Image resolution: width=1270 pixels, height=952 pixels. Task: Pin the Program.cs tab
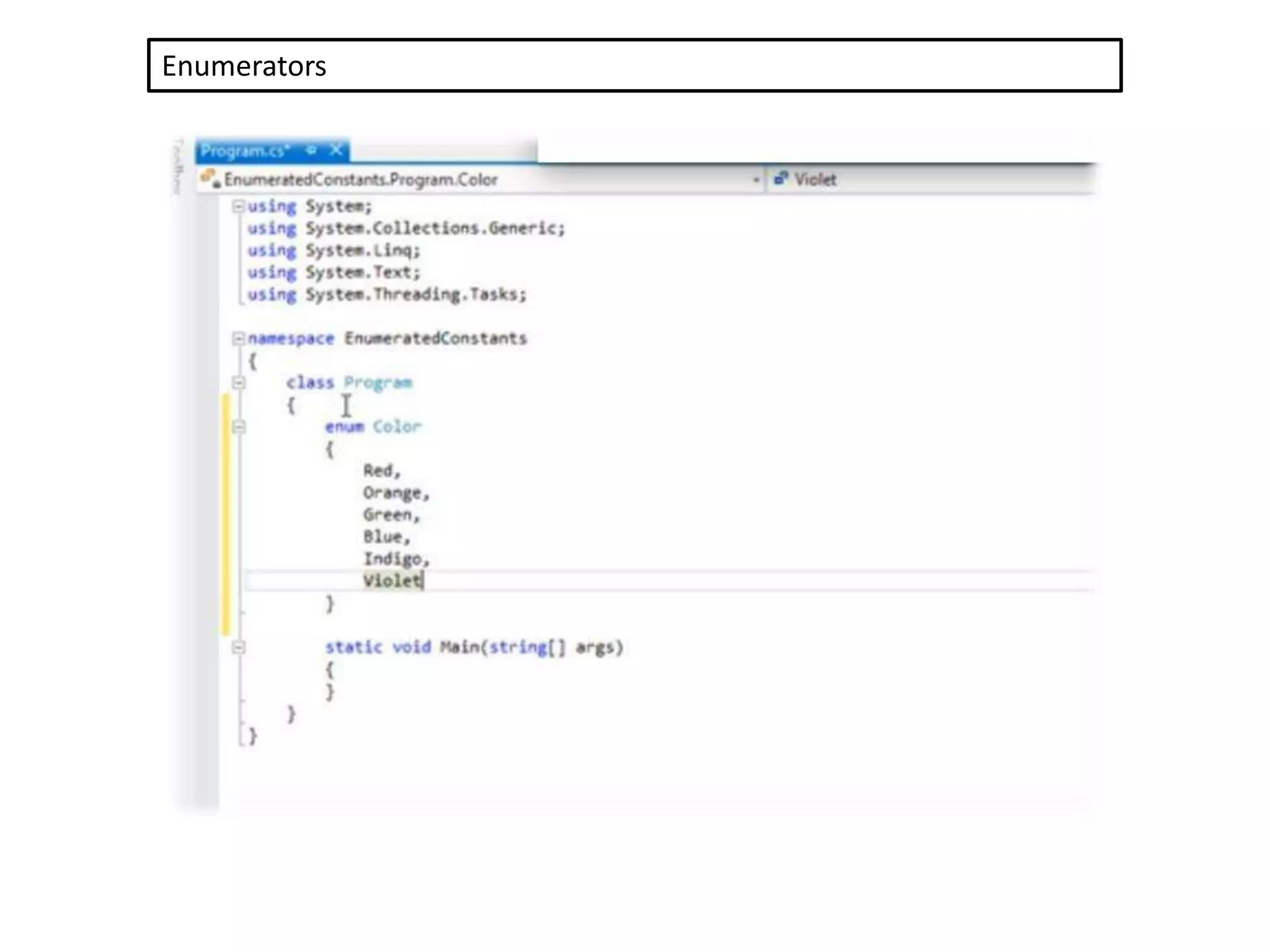point(311,151)
